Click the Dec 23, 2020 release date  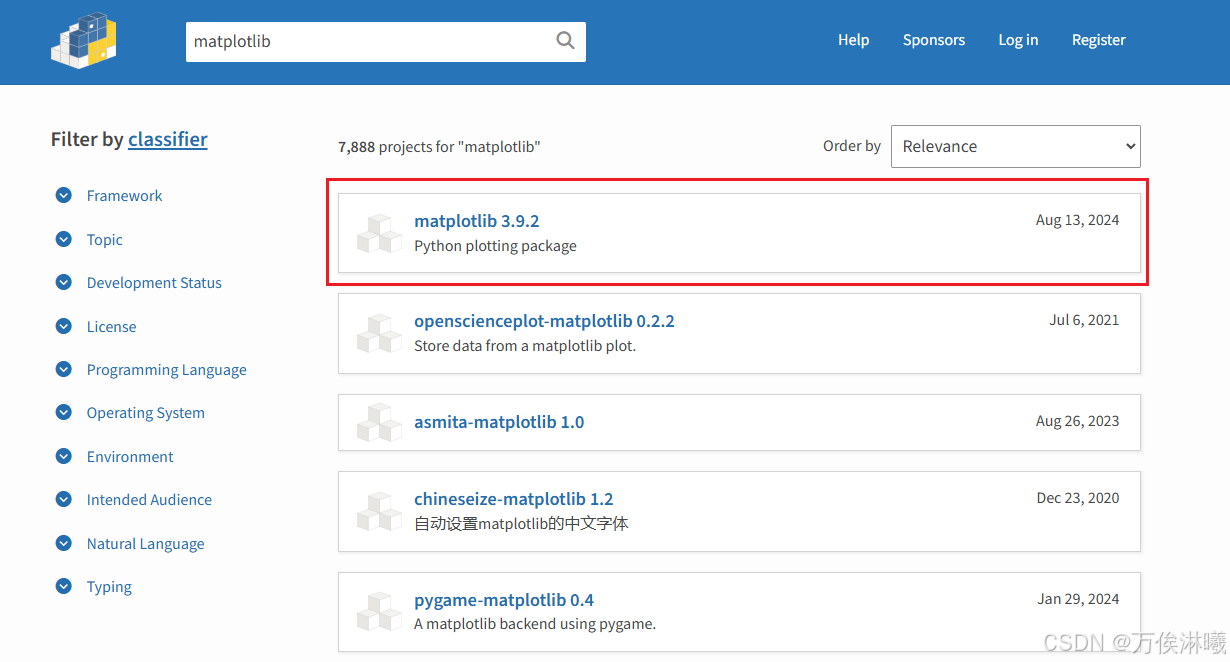[x=1078, y=498]
